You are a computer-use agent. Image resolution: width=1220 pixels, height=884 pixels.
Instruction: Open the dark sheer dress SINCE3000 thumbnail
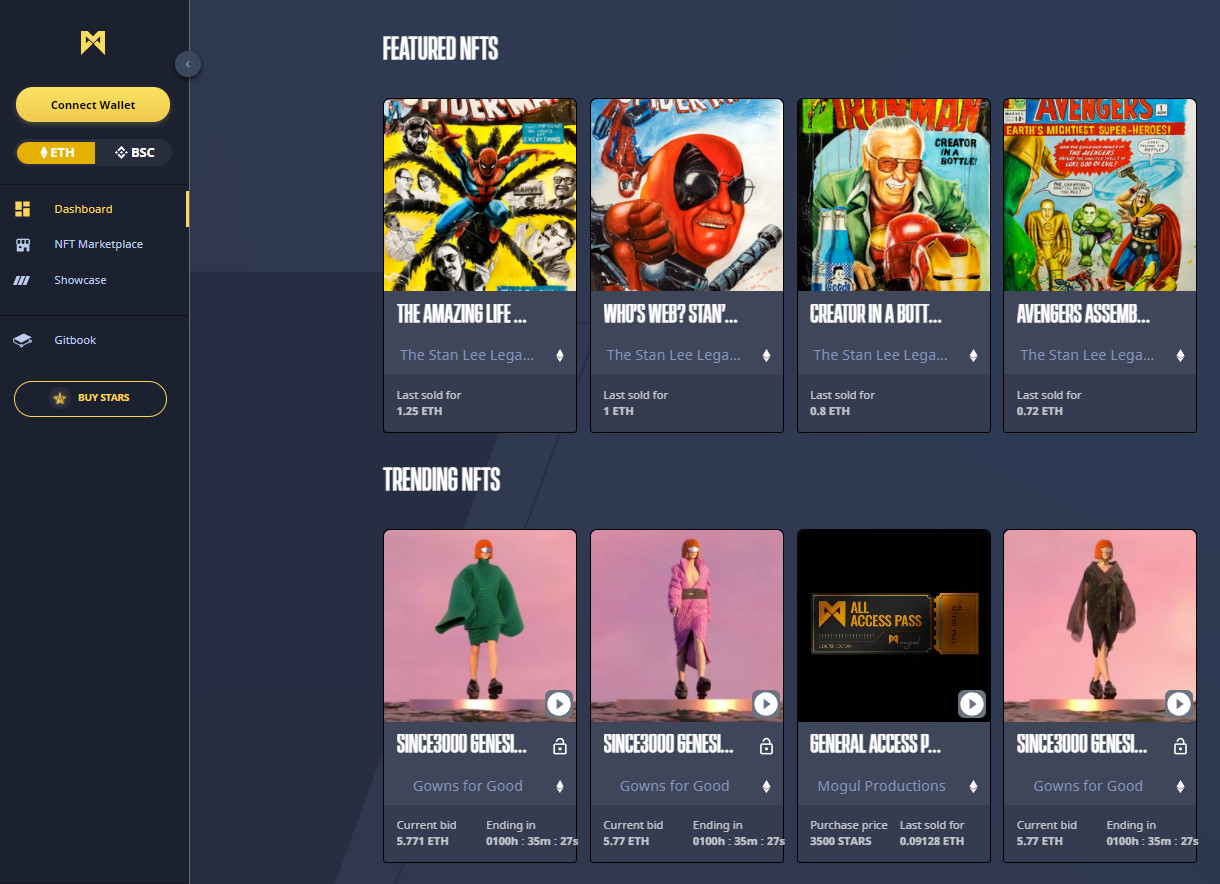click(x=1100, y=626)
